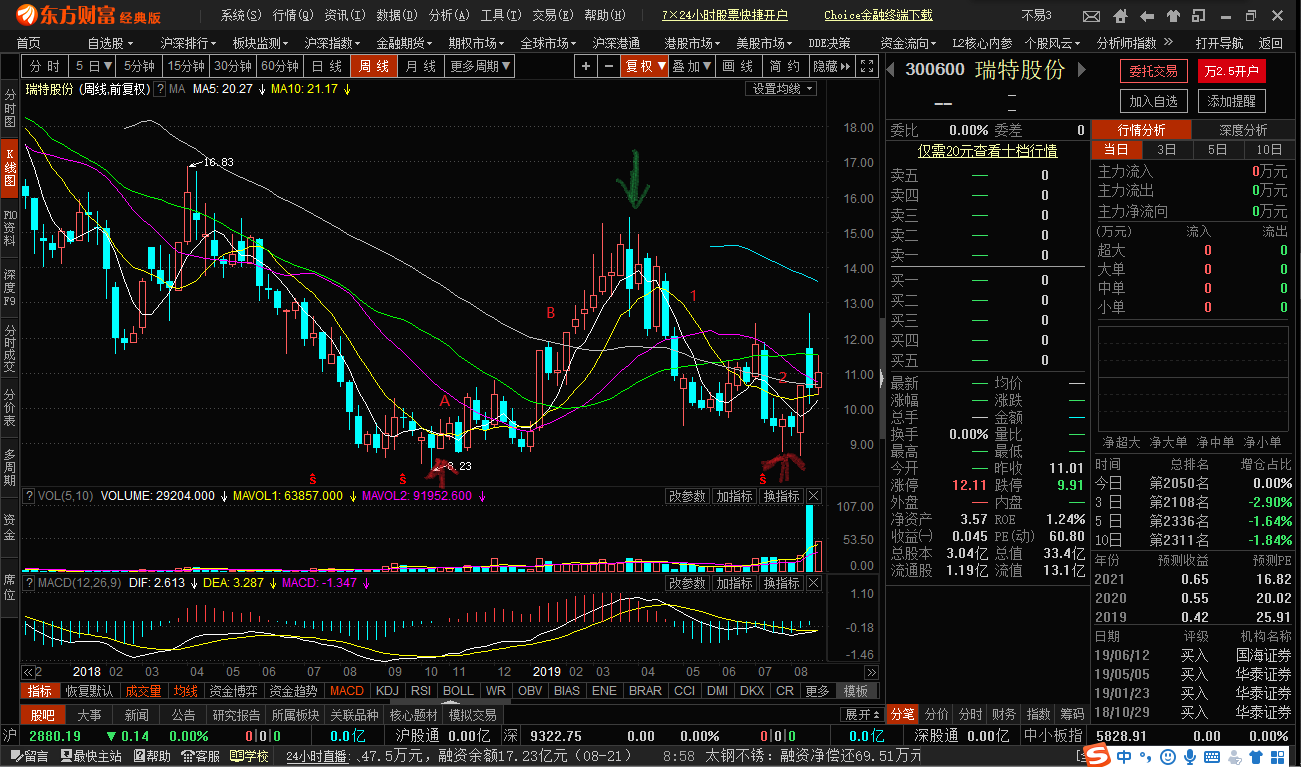1301x767 pixels.
Task: Click 加入自选 button
Action: point(1154,101)
